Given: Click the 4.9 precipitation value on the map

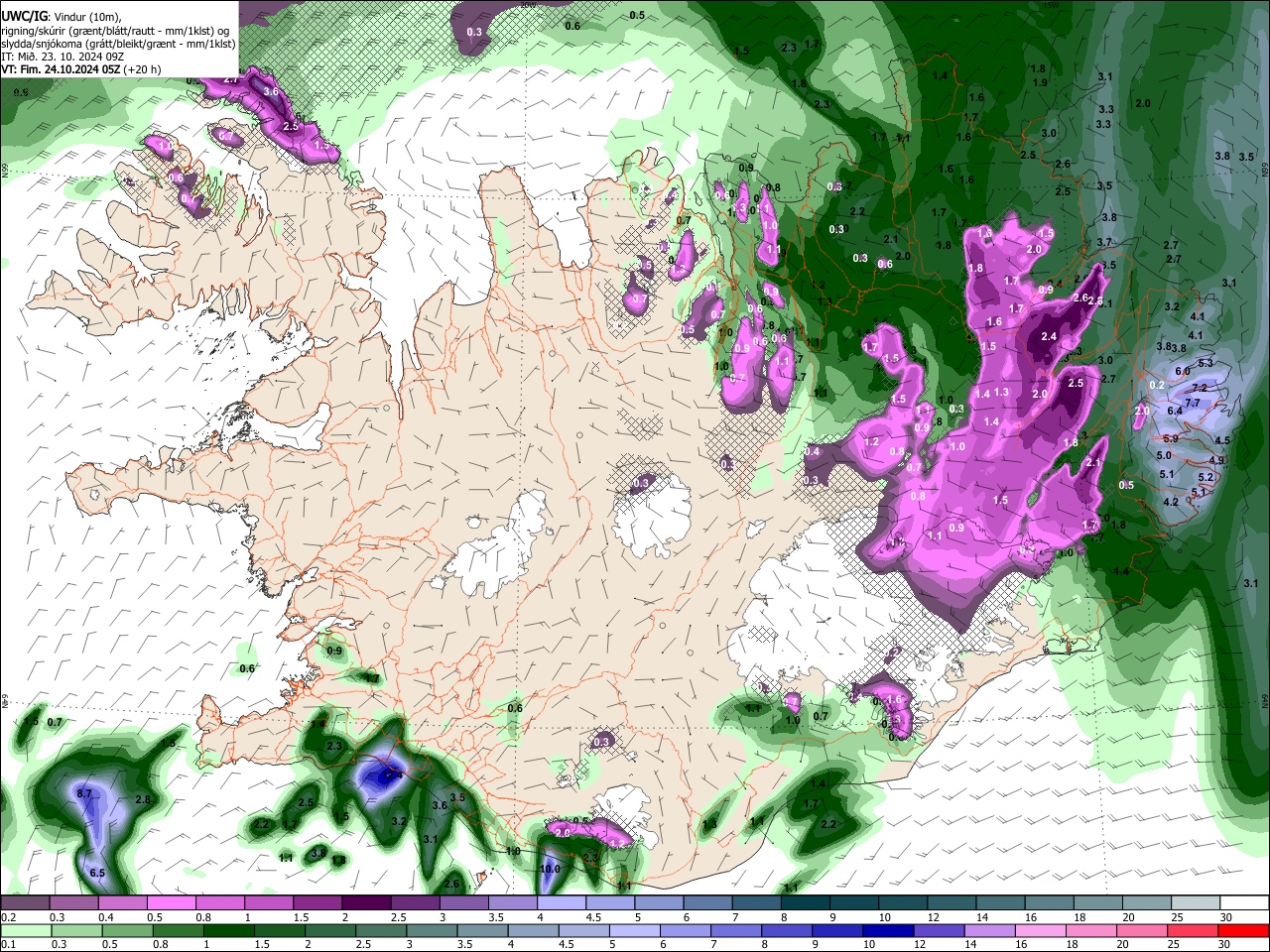Looking at the screenshot, I should (1217, 460).
